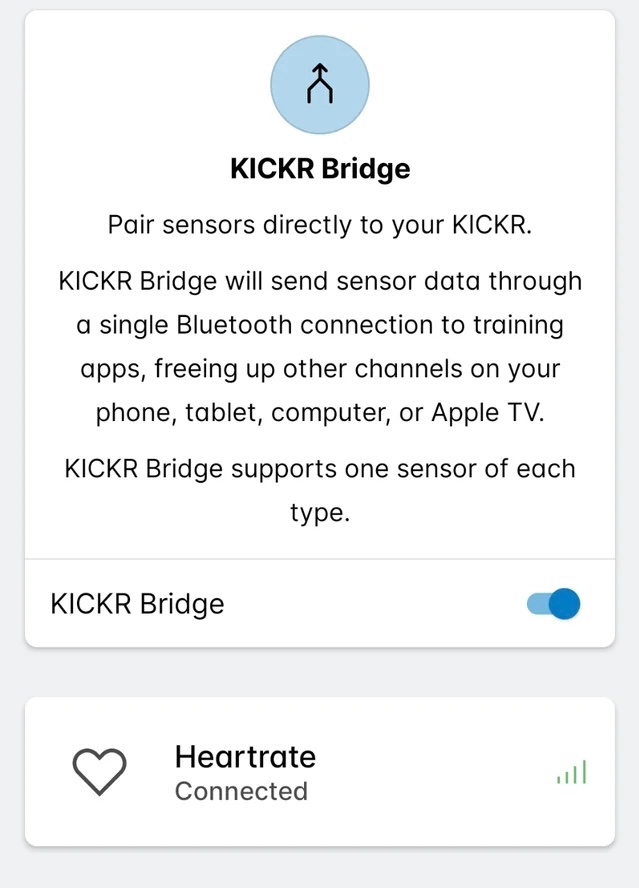The image size is (639, 888).
Task: Click the word 'type.' ending the description
Action: click(x=320, y=513)
